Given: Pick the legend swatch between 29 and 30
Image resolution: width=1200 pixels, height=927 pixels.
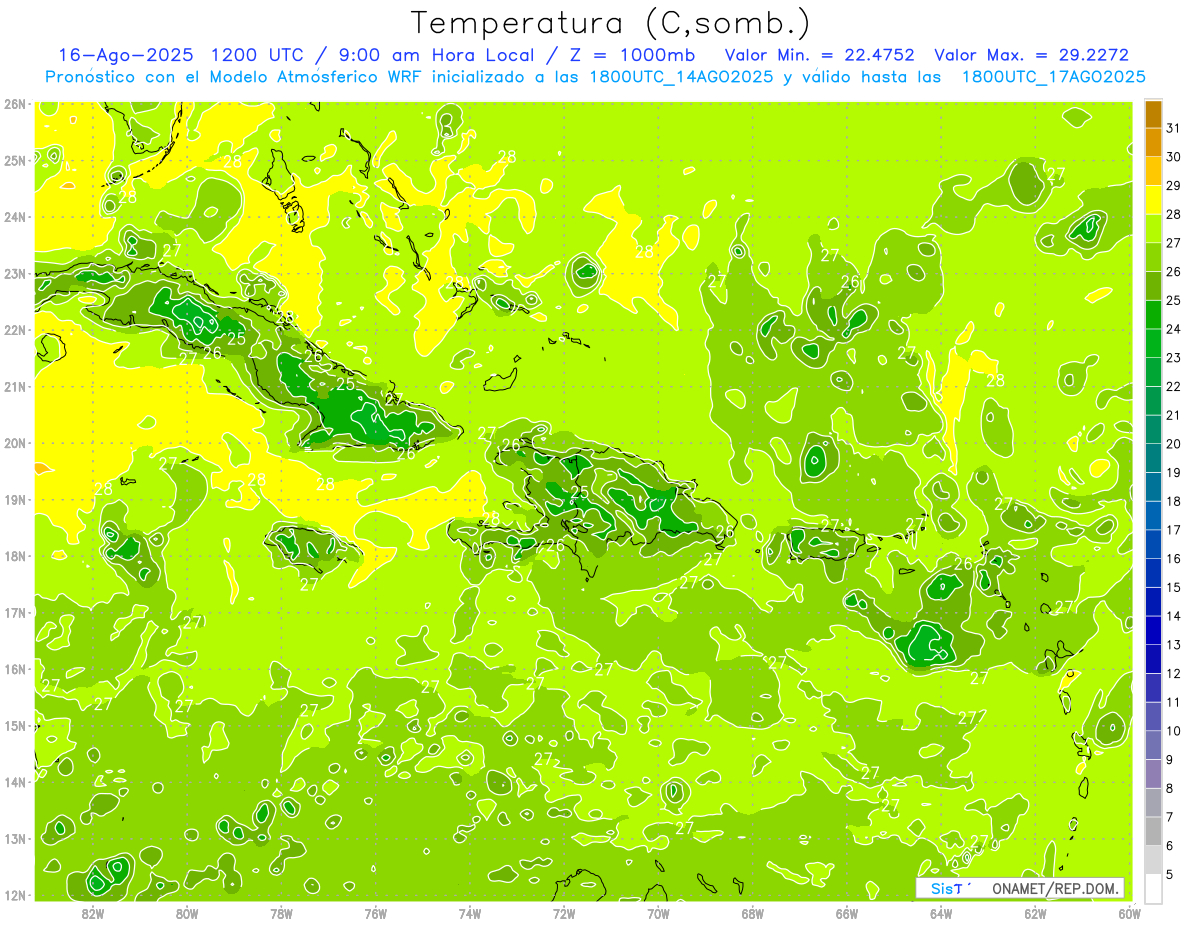Looking at the screenshot, I should click(1153, 171).
